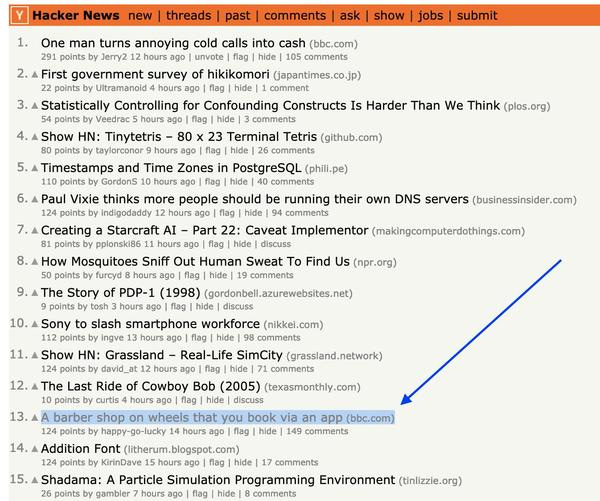This screenshot has width=600, height=501.
Task: Upvote the Shadama Particle Simulation story
Action: click(34, 480)
